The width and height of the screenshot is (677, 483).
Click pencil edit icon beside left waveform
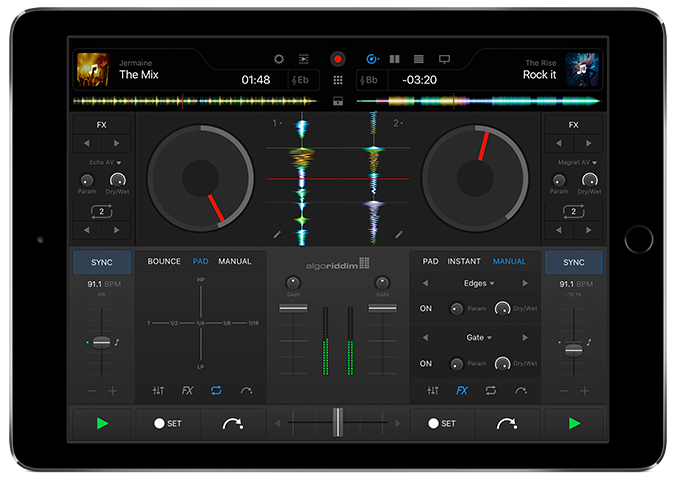click(277, 234)
